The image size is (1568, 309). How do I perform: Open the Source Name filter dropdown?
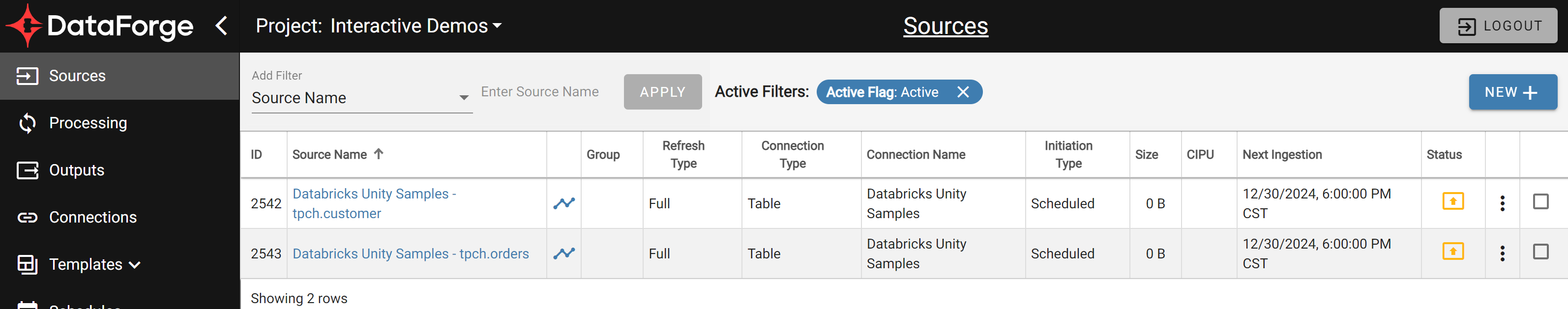pyautogui.click(x=361, y=98)
